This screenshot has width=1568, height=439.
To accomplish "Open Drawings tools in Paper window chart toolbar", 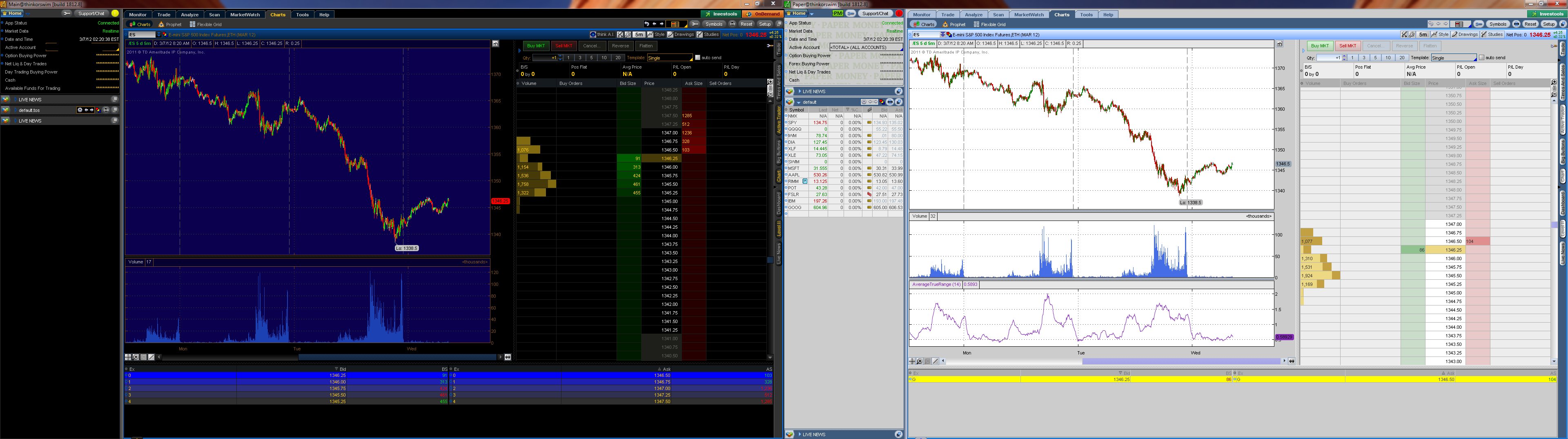I will pyautogui.click(x=1465, y=35).
